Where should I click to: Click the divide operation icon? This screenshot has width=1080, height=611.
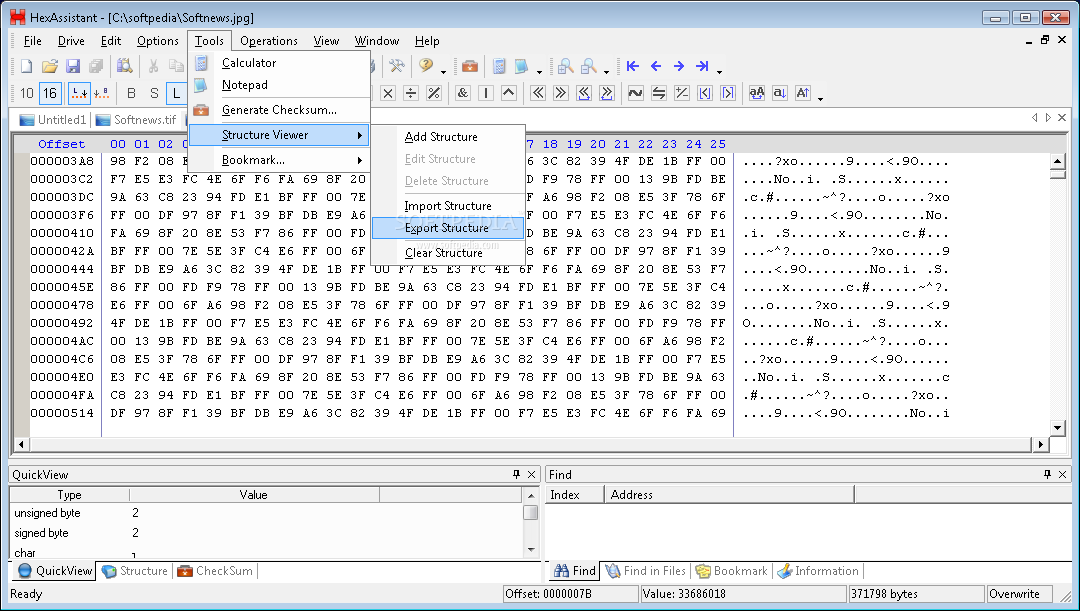(411, 93)
